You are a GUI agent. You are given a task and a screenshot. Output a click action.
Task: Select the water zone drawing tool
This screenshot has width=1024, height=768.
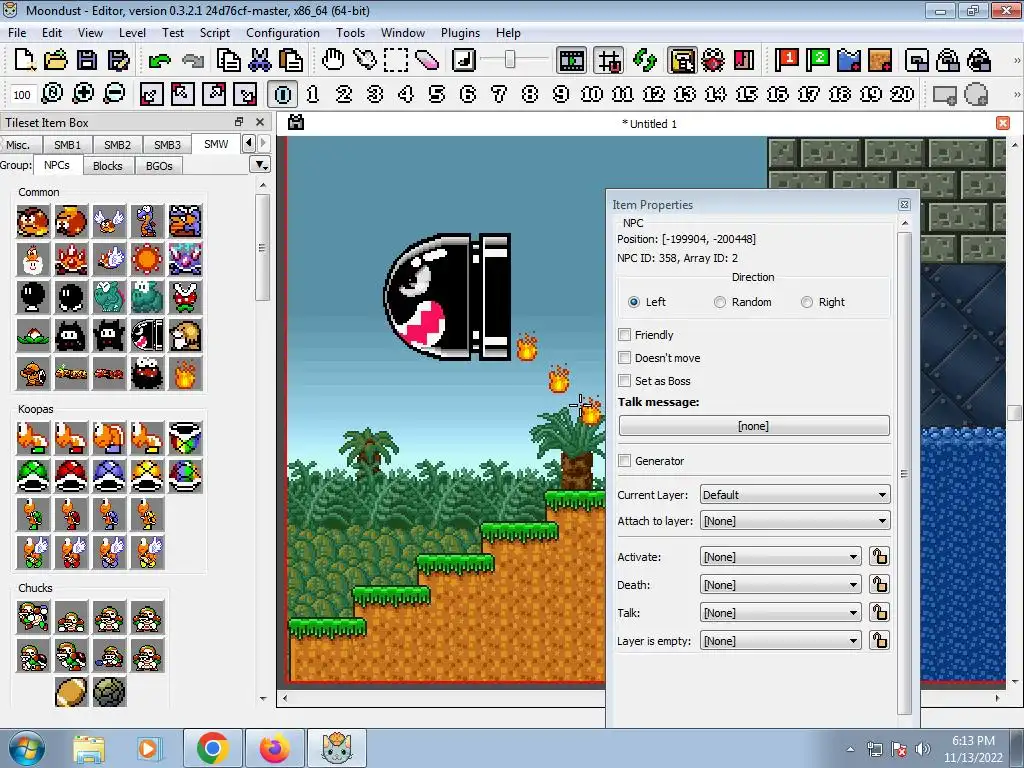click(848, 60)
